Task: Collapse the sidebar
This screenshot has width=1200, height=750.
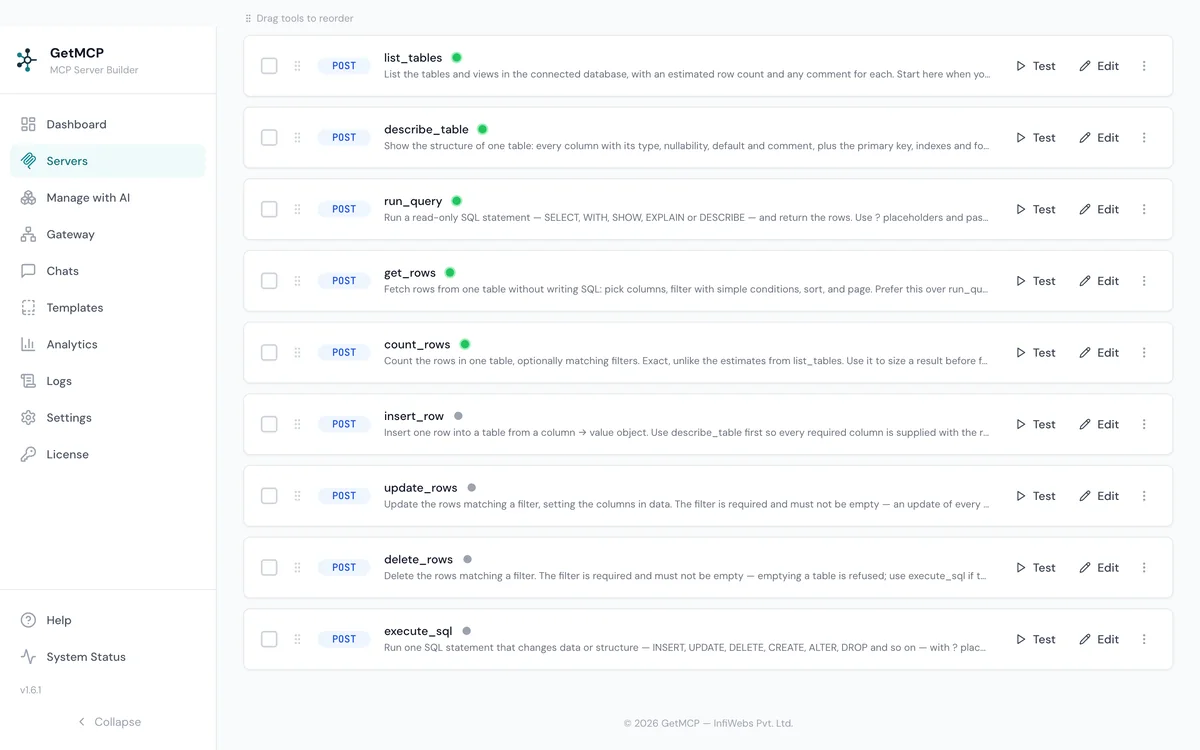Action: [108, 722]
